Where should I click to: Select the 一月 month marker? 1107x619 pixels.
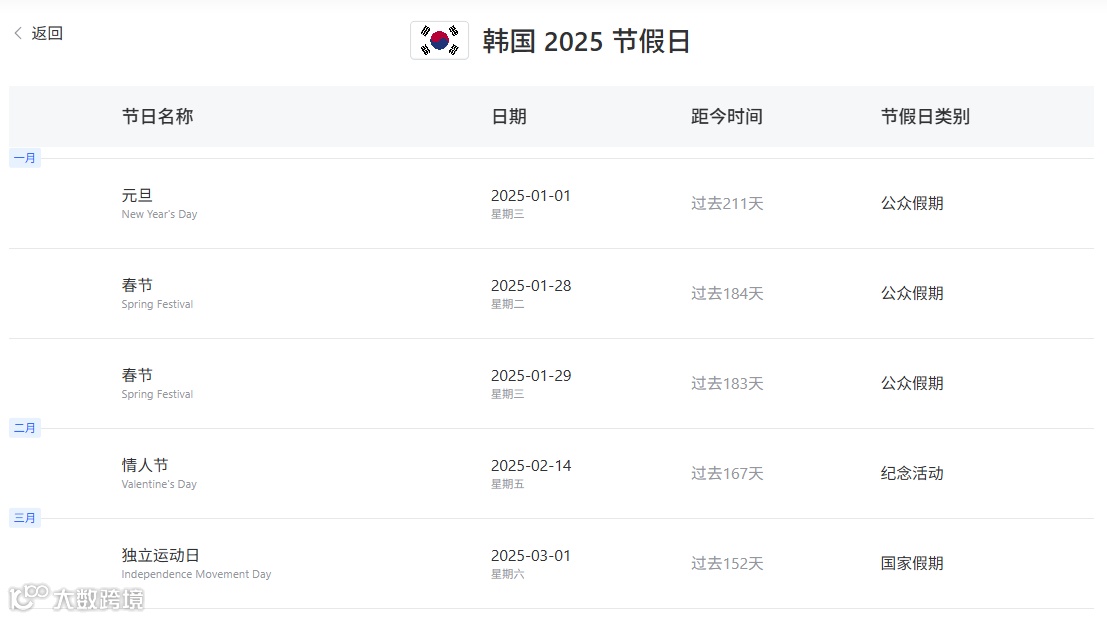pyautogui.click(x=25, y=158)
